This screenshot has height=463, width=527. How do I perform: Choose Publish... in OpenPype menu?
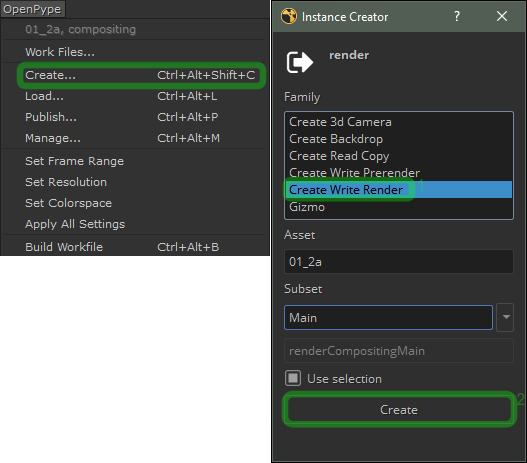(x=134, y=117)
